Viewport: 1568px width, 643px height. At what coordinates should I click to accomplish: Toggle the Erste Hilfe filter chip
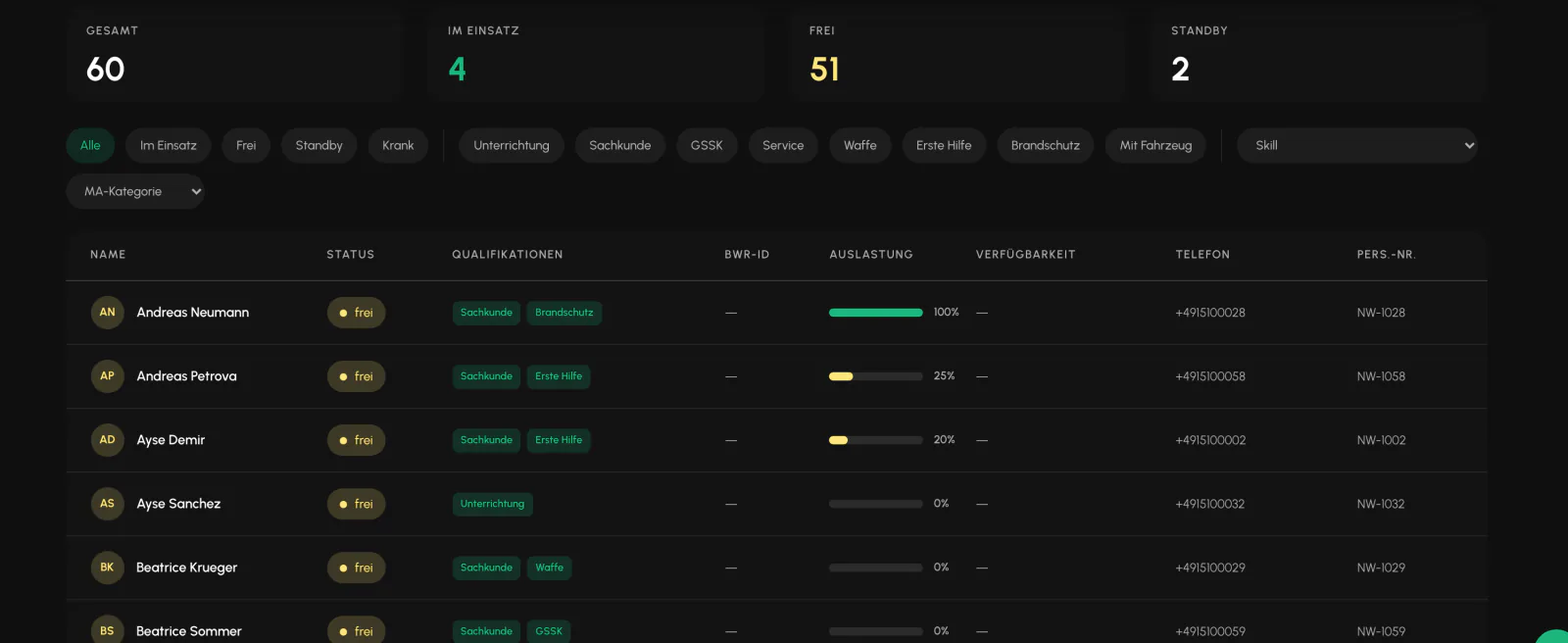point(944,145)
